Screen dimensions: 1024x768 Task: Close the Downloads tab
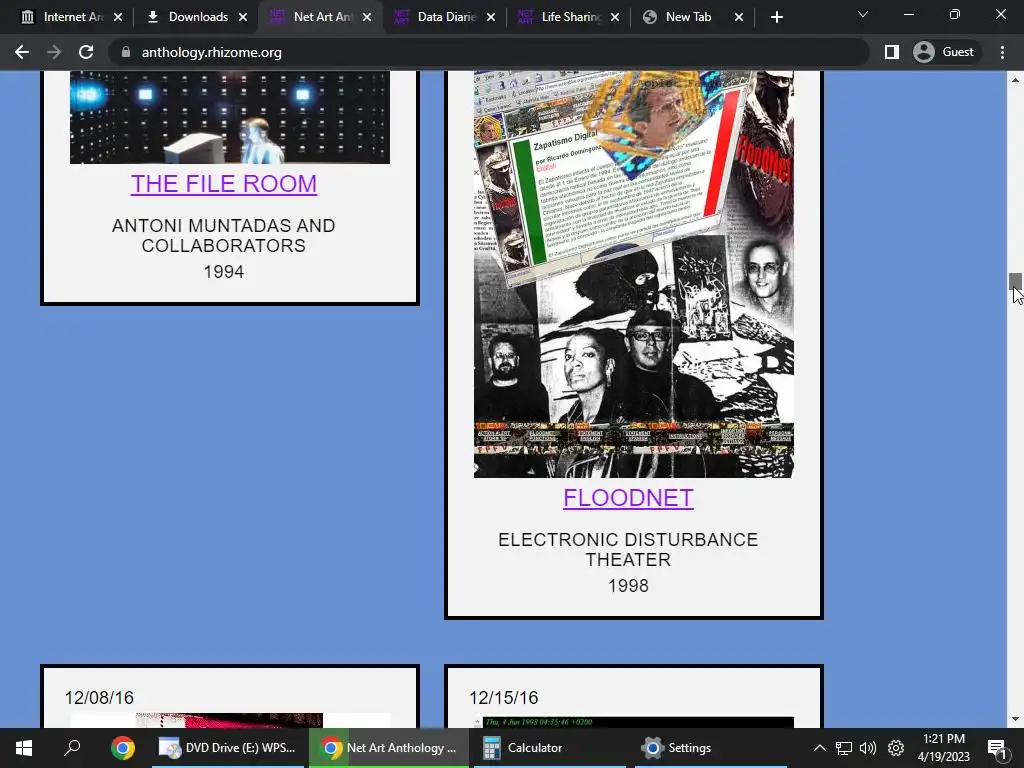tap(242, 17)
